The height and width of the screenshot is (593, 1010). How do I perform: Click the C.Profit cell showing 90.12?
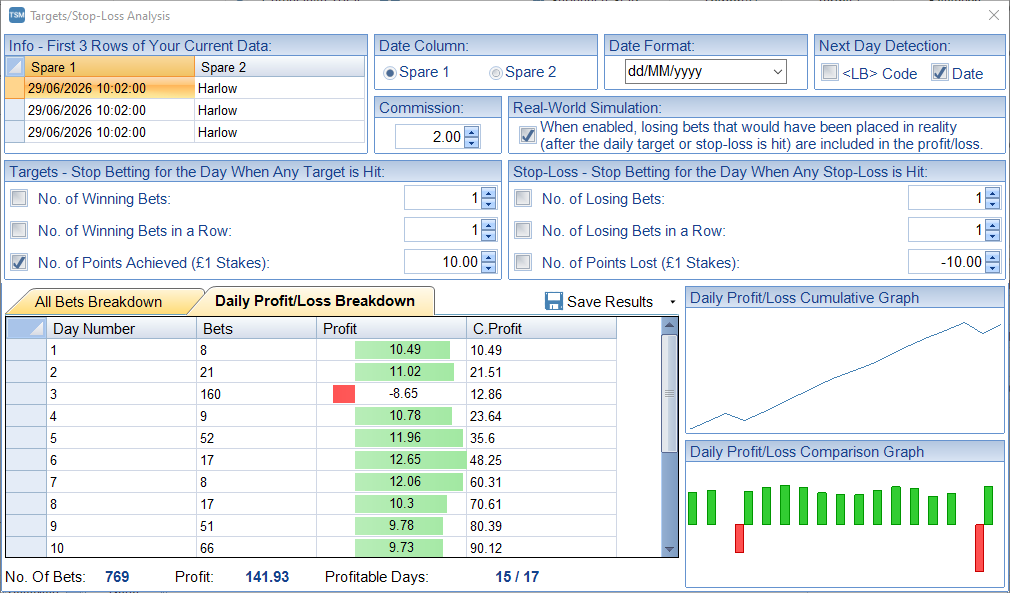click(x=541, y=548)
